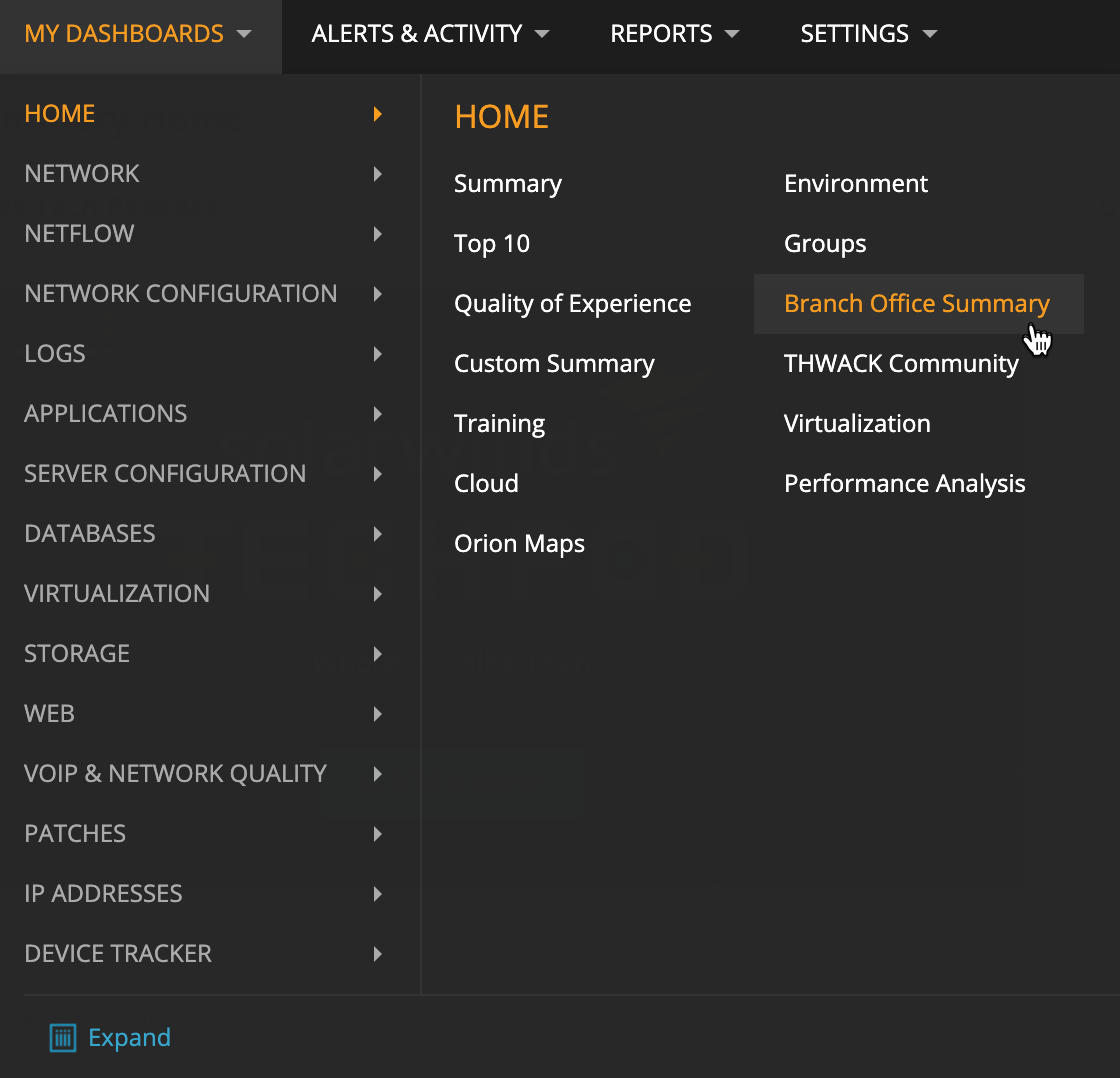Expand the Device Tracker submenu arrow

[378, 954]
